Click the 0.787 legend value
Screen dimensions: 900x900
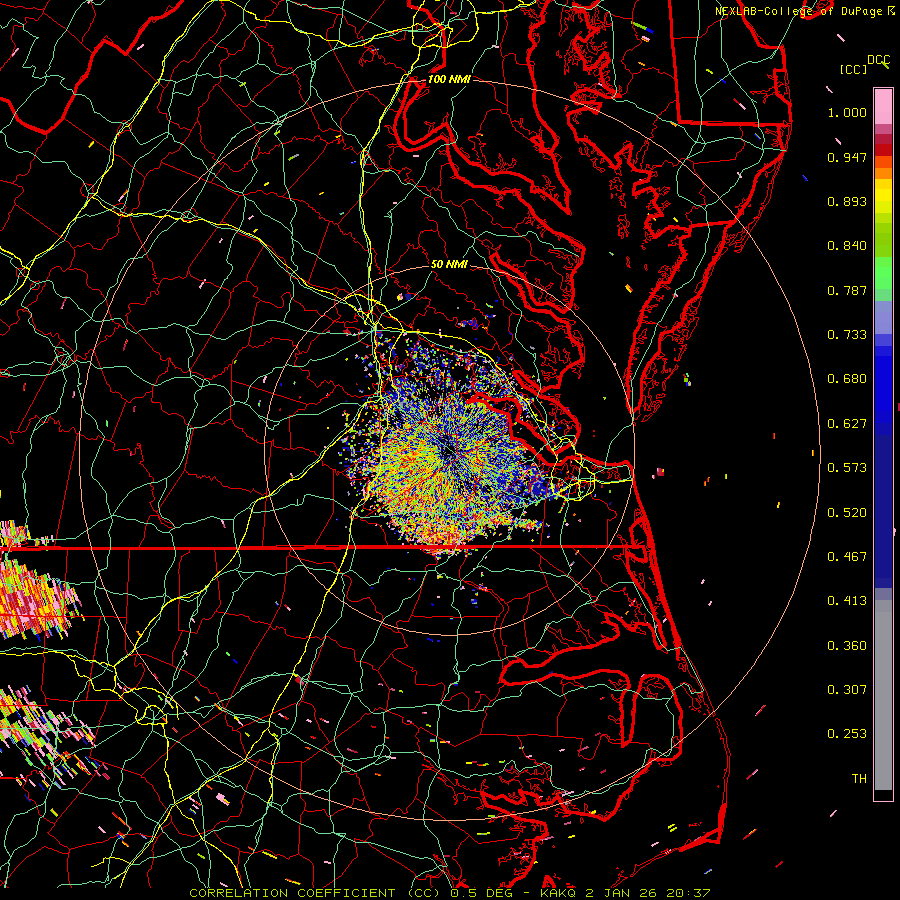pos(847,290)
